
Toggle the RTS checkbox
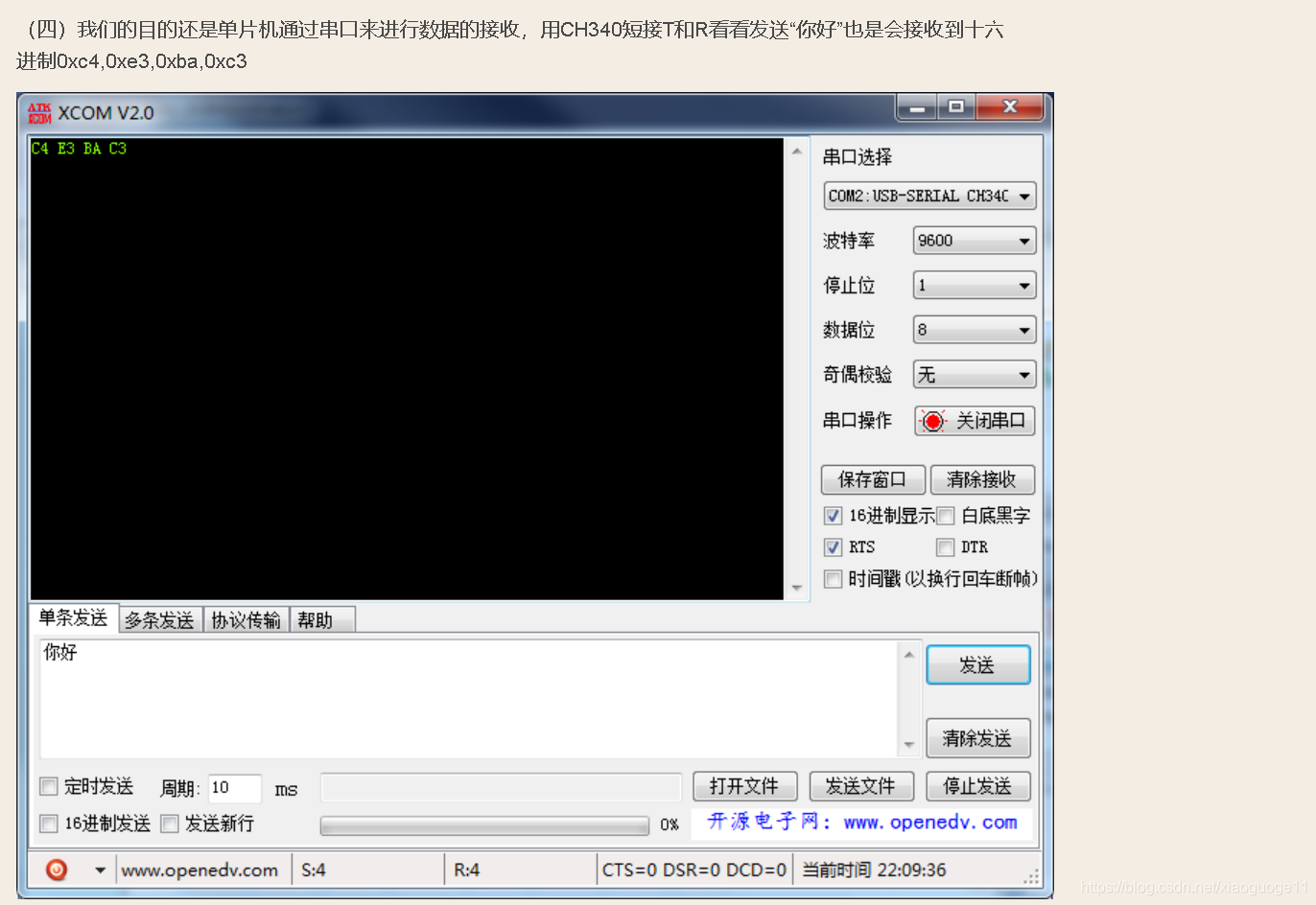click(833, 547)
